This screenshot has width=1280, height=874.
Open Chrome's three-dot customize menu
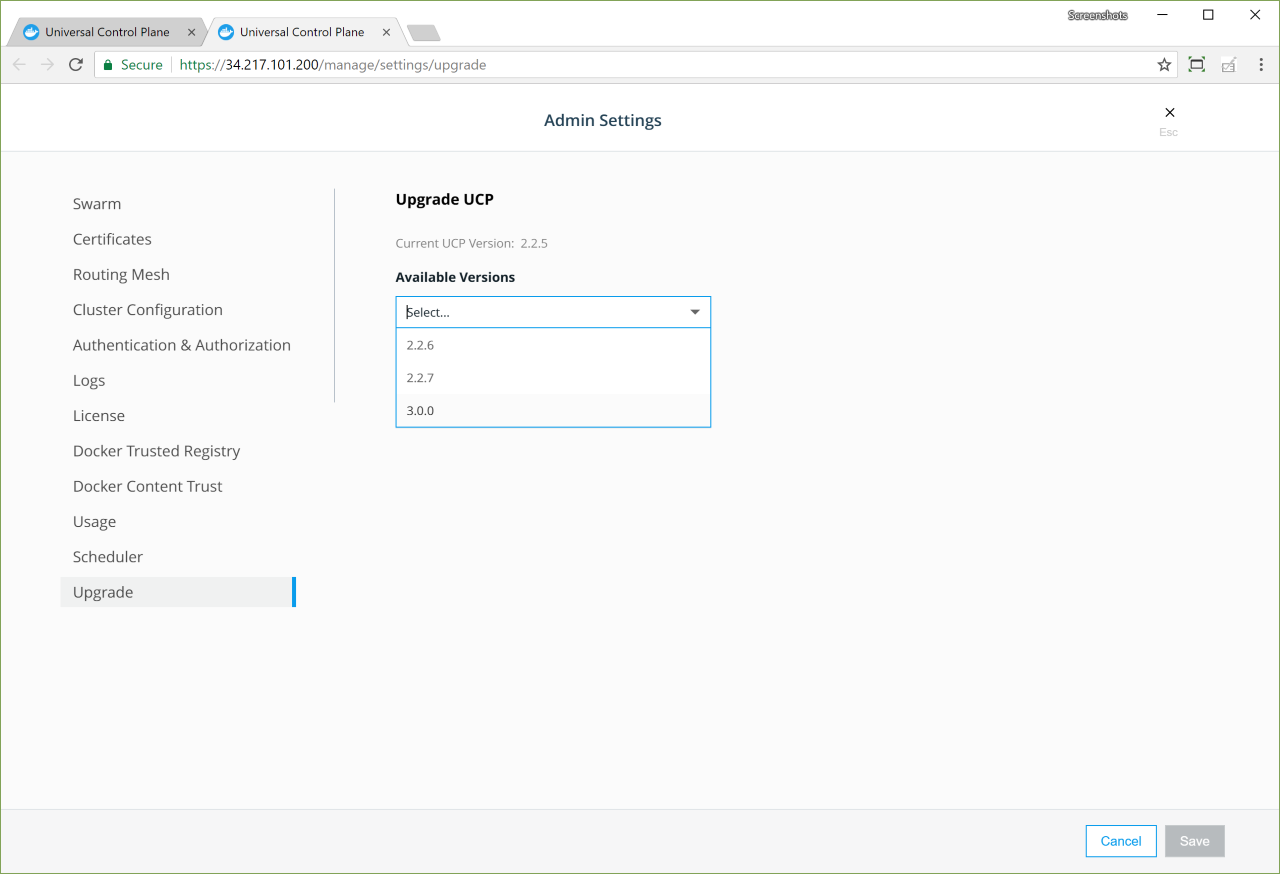(x=1260, y=64)
